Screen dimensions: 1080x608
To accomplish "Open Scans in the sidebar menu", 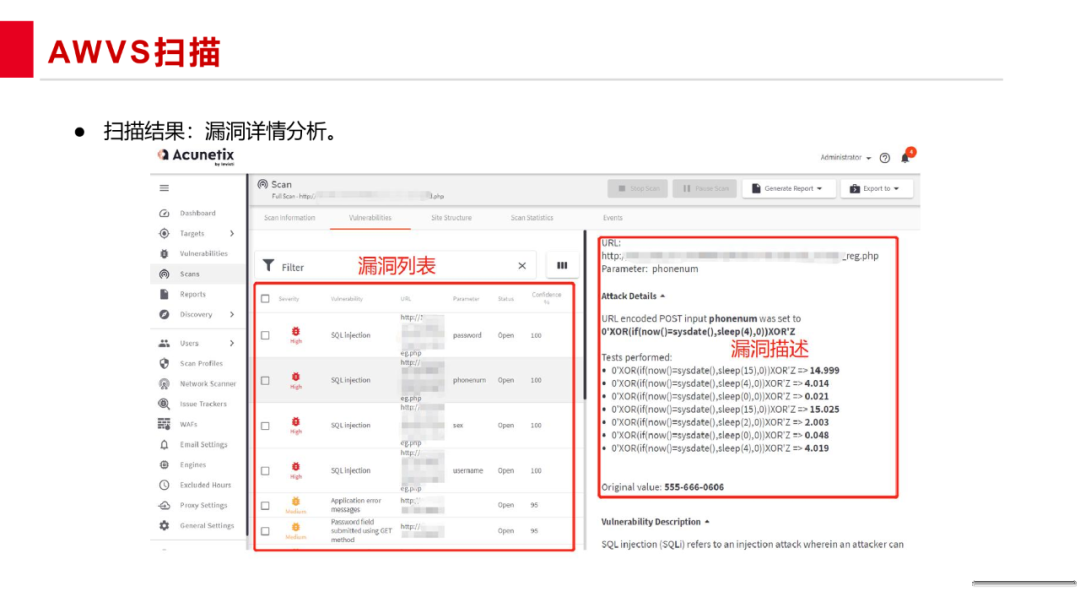I will click(x=190, y=274).
